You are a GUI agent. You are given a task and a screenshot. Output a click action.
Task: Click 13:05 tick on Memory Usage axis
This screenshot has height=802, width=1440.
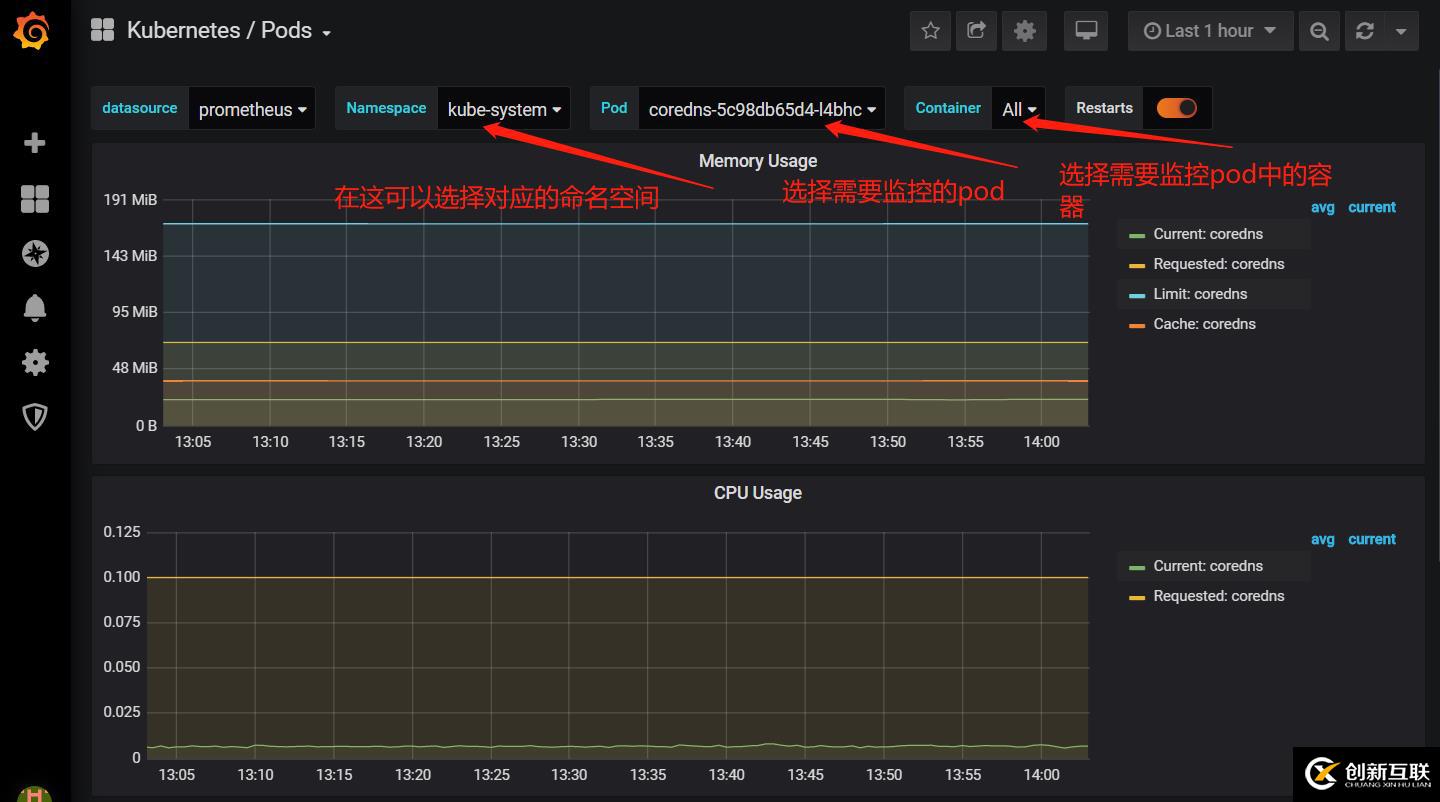coord(193,442)
